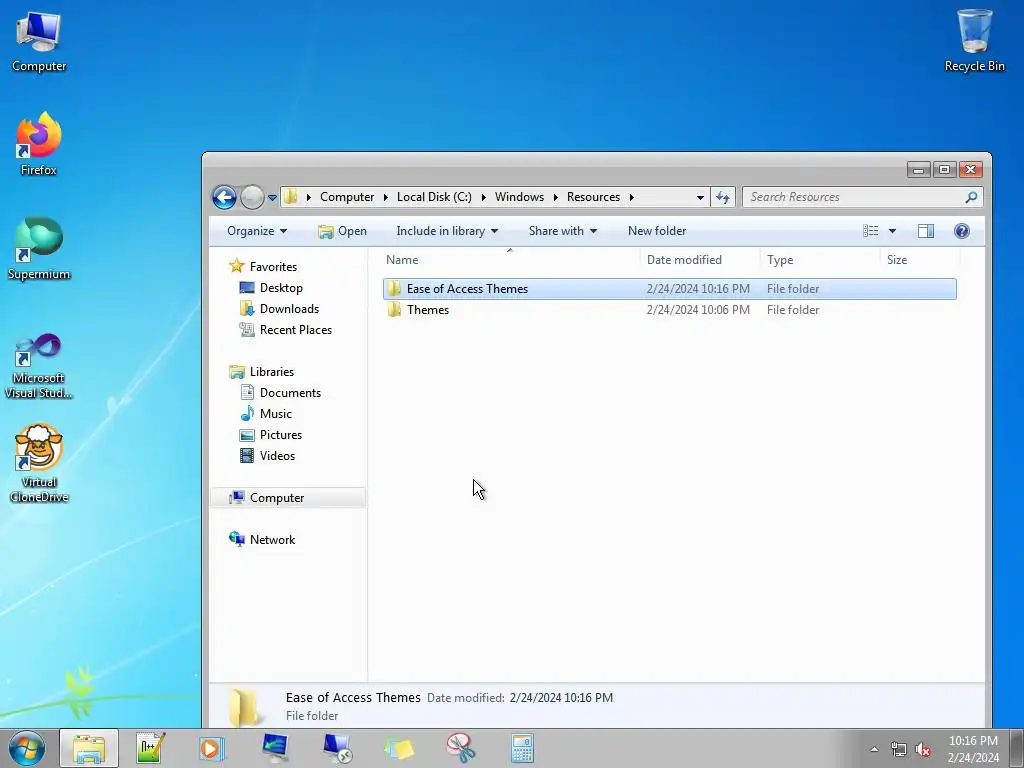Select Network in the navigation pane
Screen dimensions: 1024x768
(x=272, y=539)
